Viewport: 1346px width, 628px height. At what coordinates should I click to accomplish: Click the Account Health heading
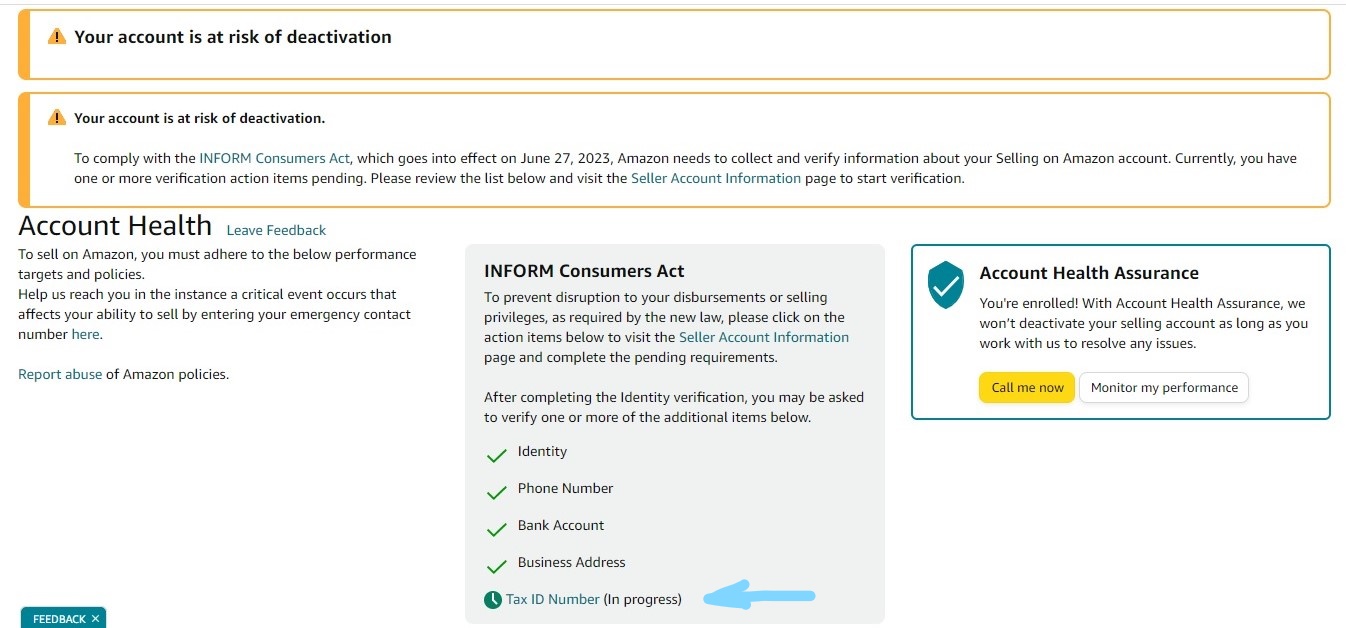click(x=115, y=225)
